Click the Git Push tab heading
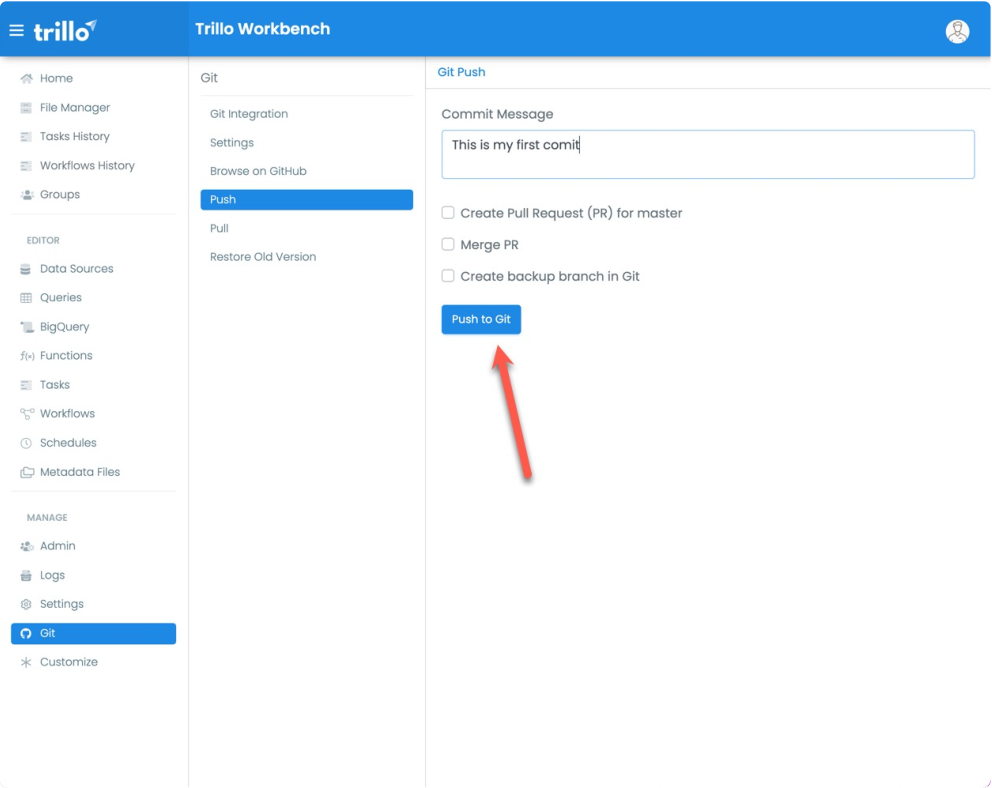Viewport: 992px width, 788px height. click(x=461, y=72)
